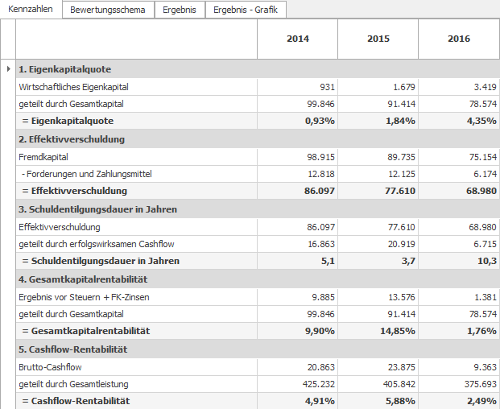
Task: Select the 2016 column header
Action: pos(459,39)
